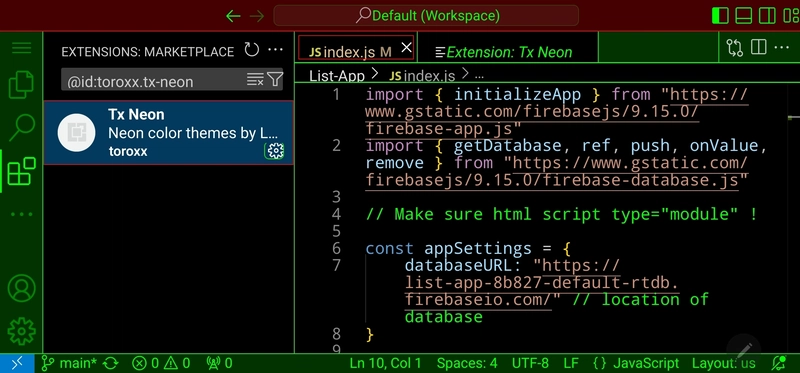Filter extensions with the funnel icon
Image resolution: width=800 pixels, height=373 pixels.
tap(275, 79)
